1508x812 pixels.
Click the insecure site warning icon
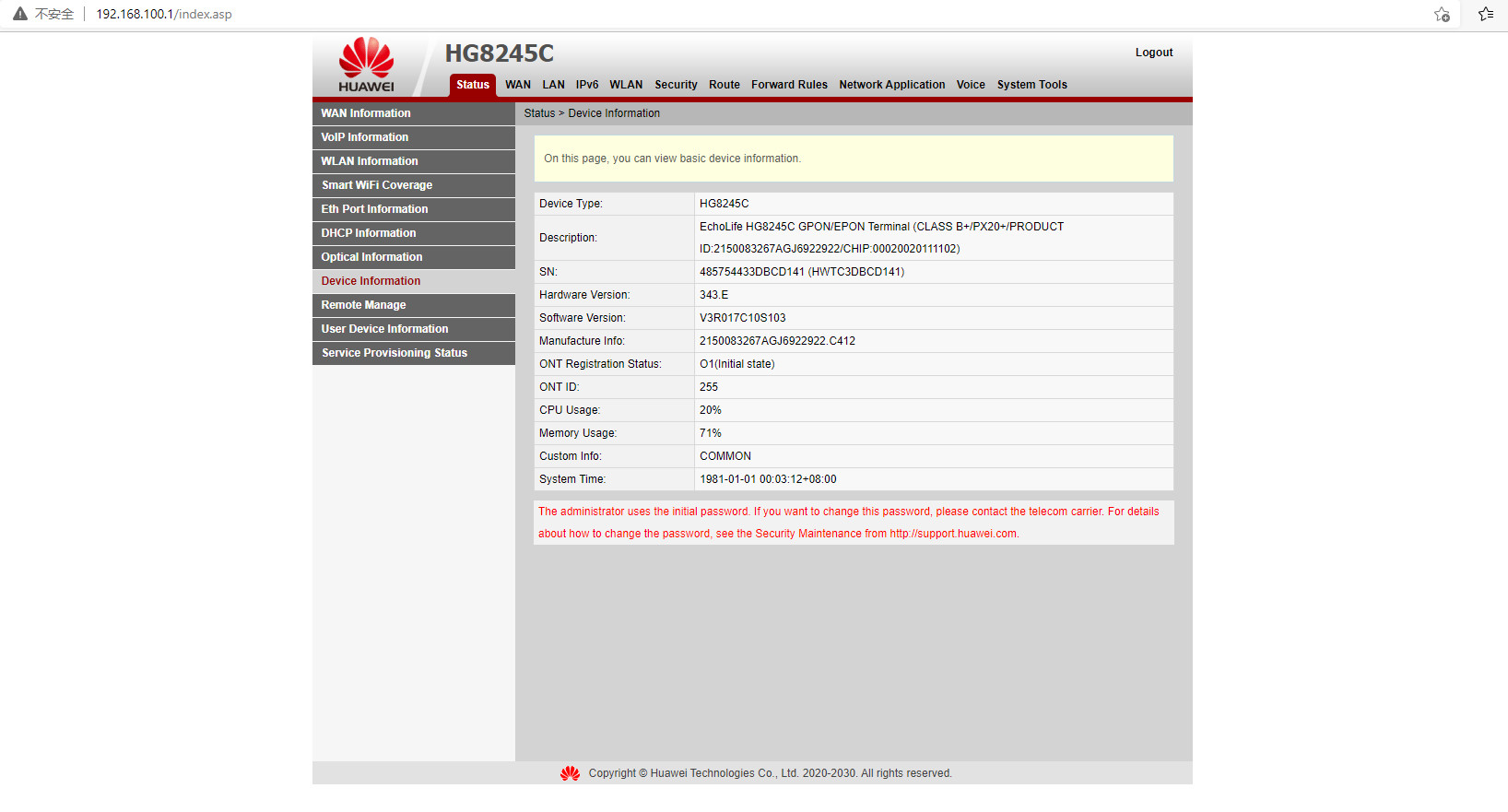(x=20, y=14)
